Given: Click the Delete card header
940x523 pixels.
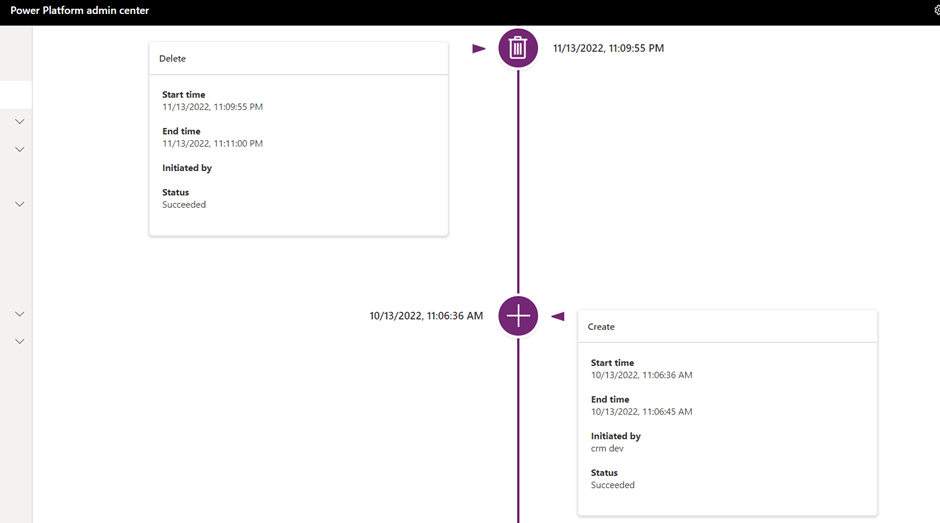Looking at the screenshot, I should coord(173,59).
